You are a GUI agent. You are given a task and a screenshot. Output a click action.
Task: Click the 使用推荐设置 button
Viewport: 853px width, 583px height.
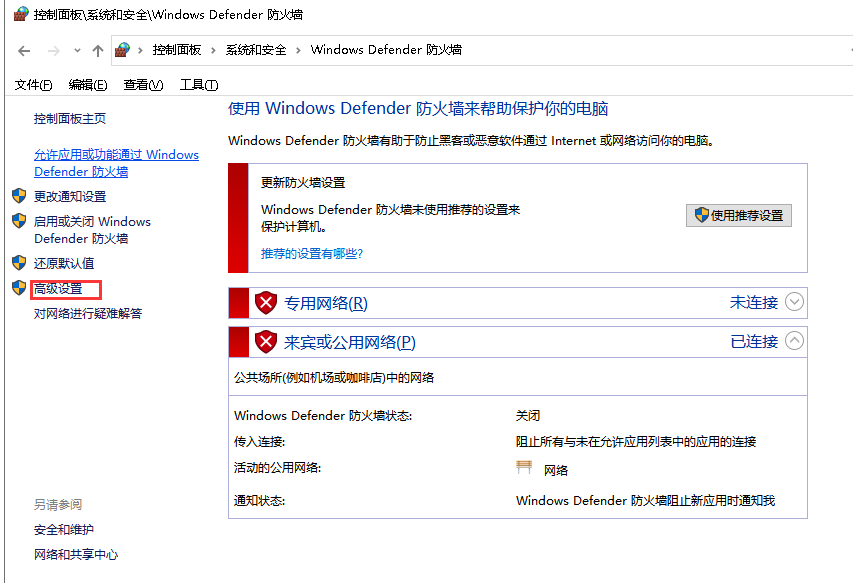click(738, 215)
